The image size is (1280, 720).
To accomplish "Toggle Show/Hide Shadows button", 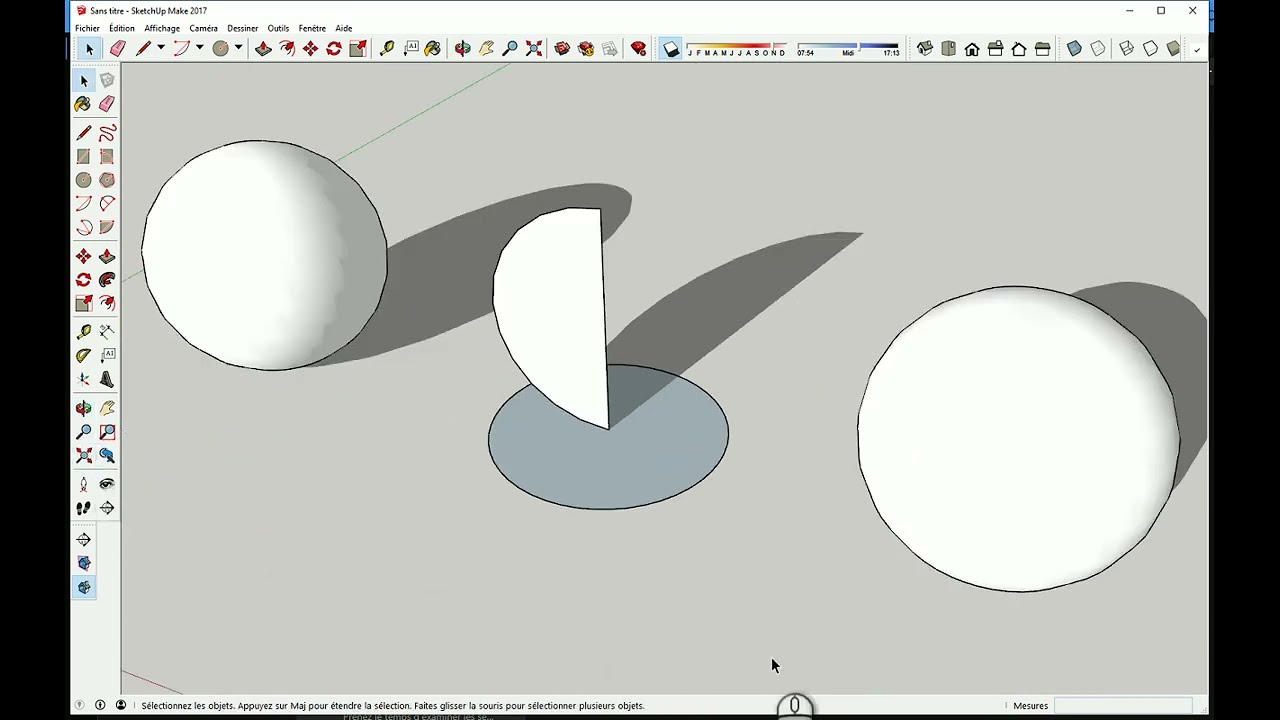I will 671,49.
